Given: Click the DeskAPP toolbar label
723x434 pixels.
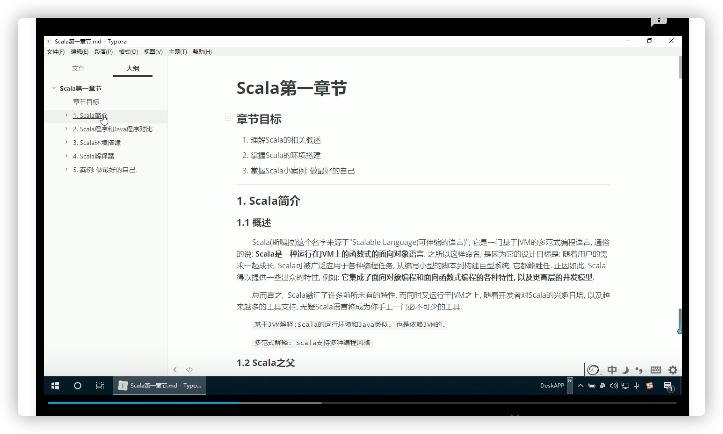Looking at the screenshot, I should (552, 386).
